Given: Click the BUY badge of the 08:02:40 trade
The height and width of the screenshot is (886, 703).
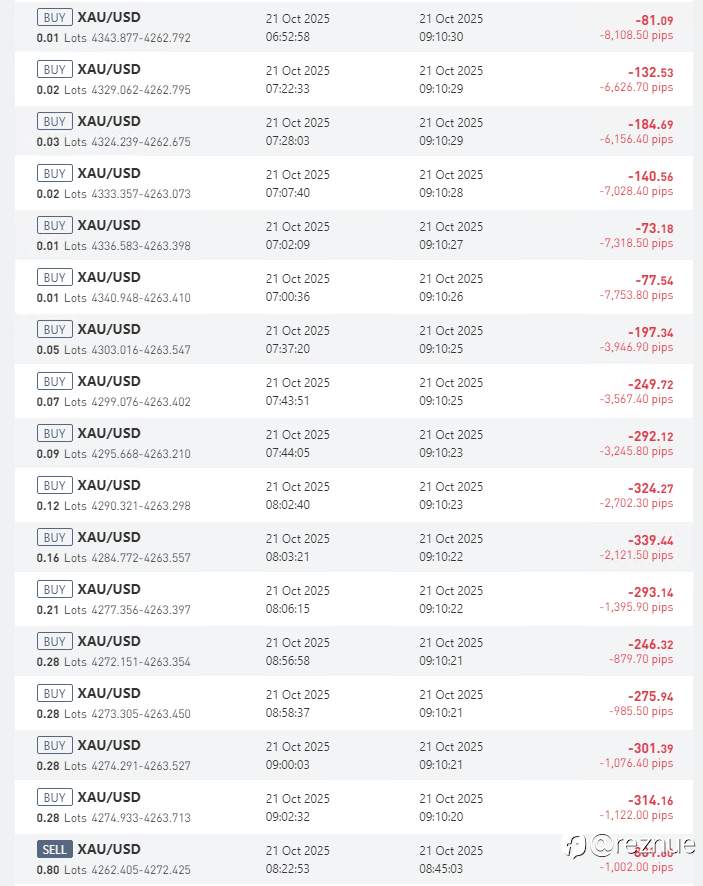Looking at the screenshot, I should pyautogui.click(x=54, y=486).
